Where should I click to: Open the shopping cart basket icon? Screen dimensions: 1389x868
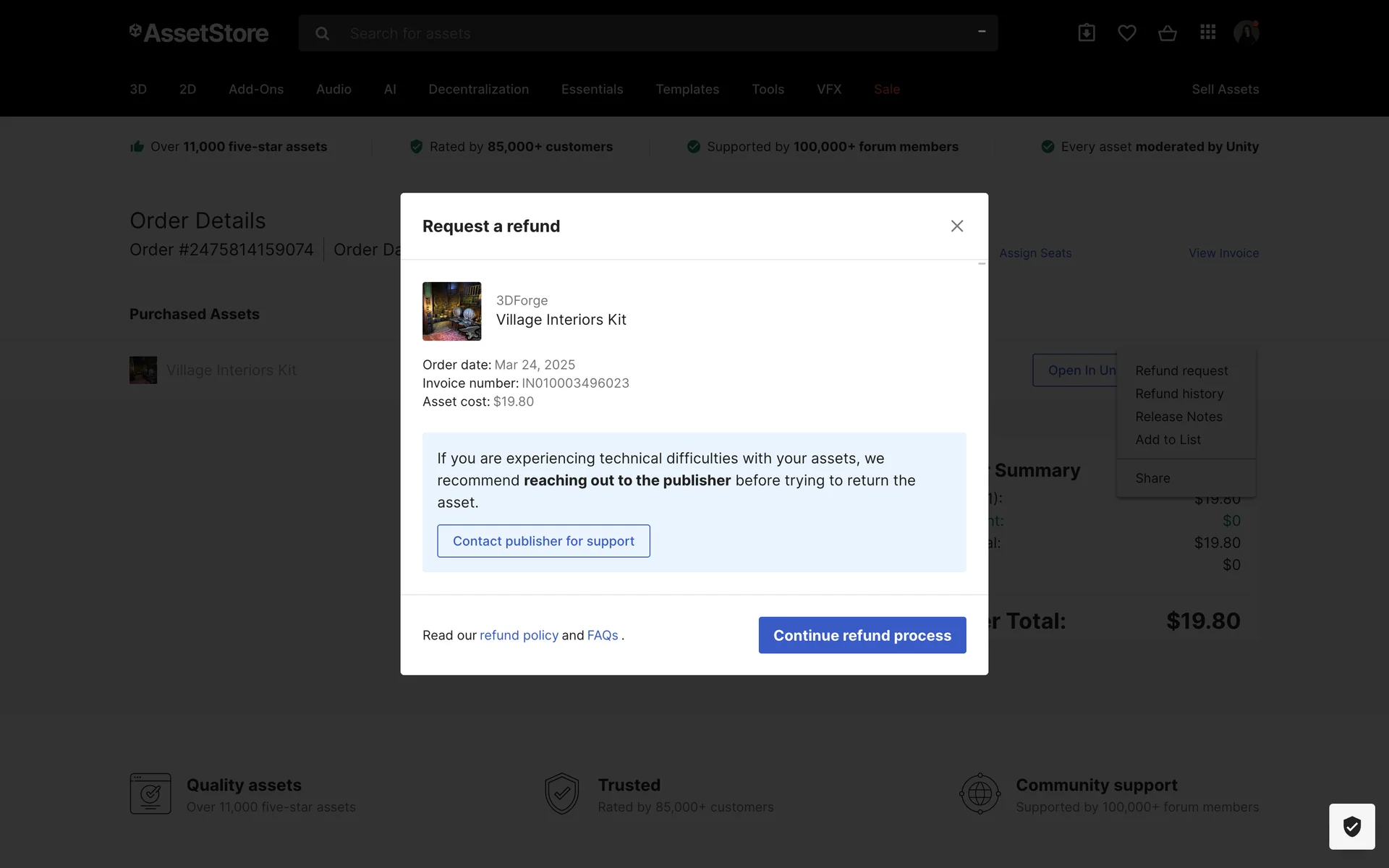[1167, 33]
